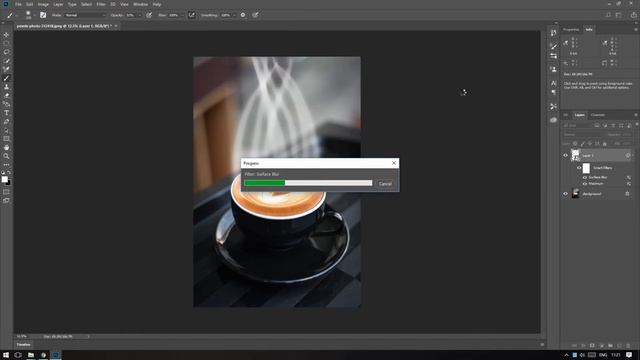The height and width of the screenshot is (360, 640).
Task: Toggle Surface Blur filter visibility
Action: (x=584, y=178)
